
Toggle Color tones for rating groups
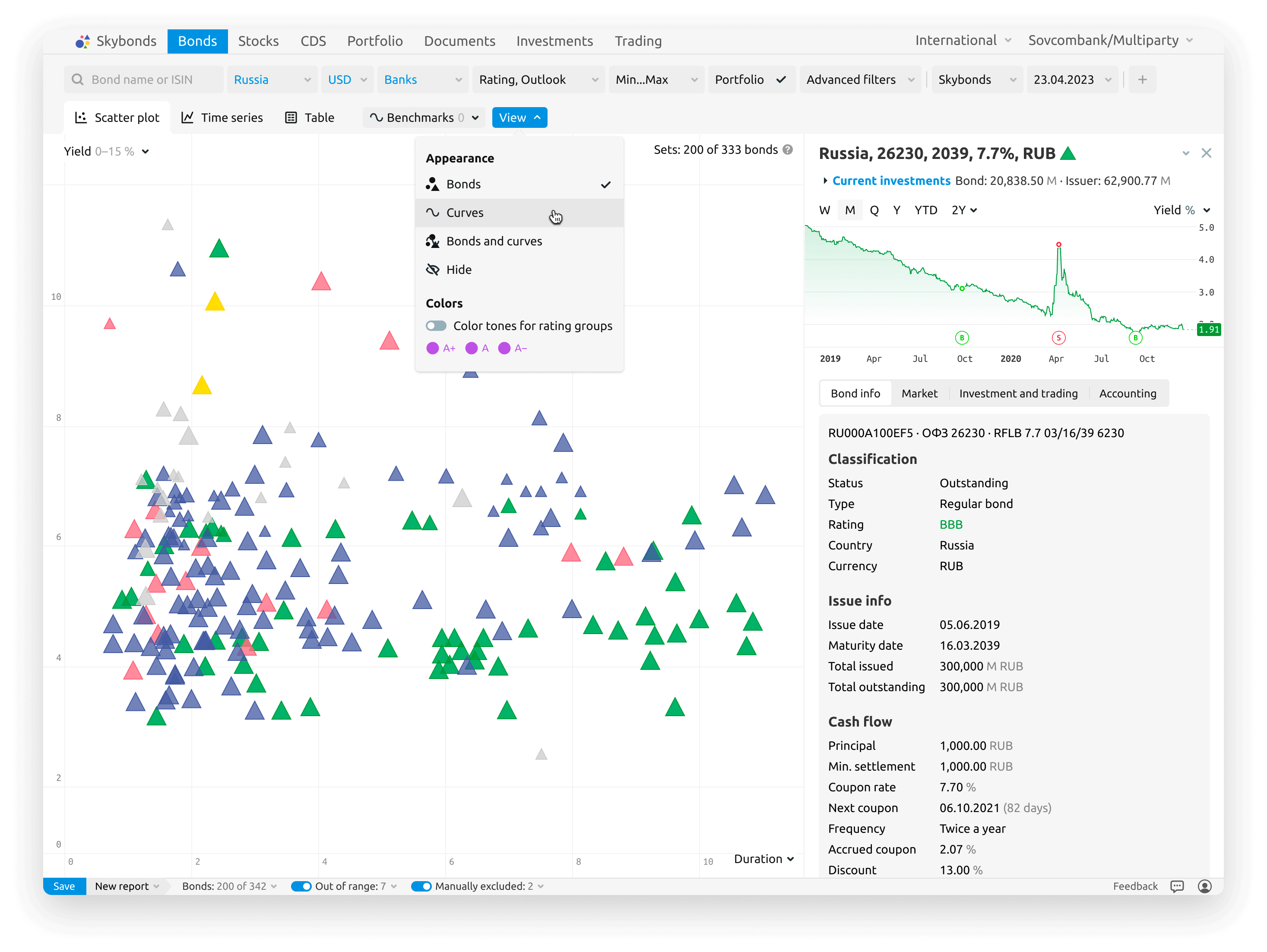point(436,326)
